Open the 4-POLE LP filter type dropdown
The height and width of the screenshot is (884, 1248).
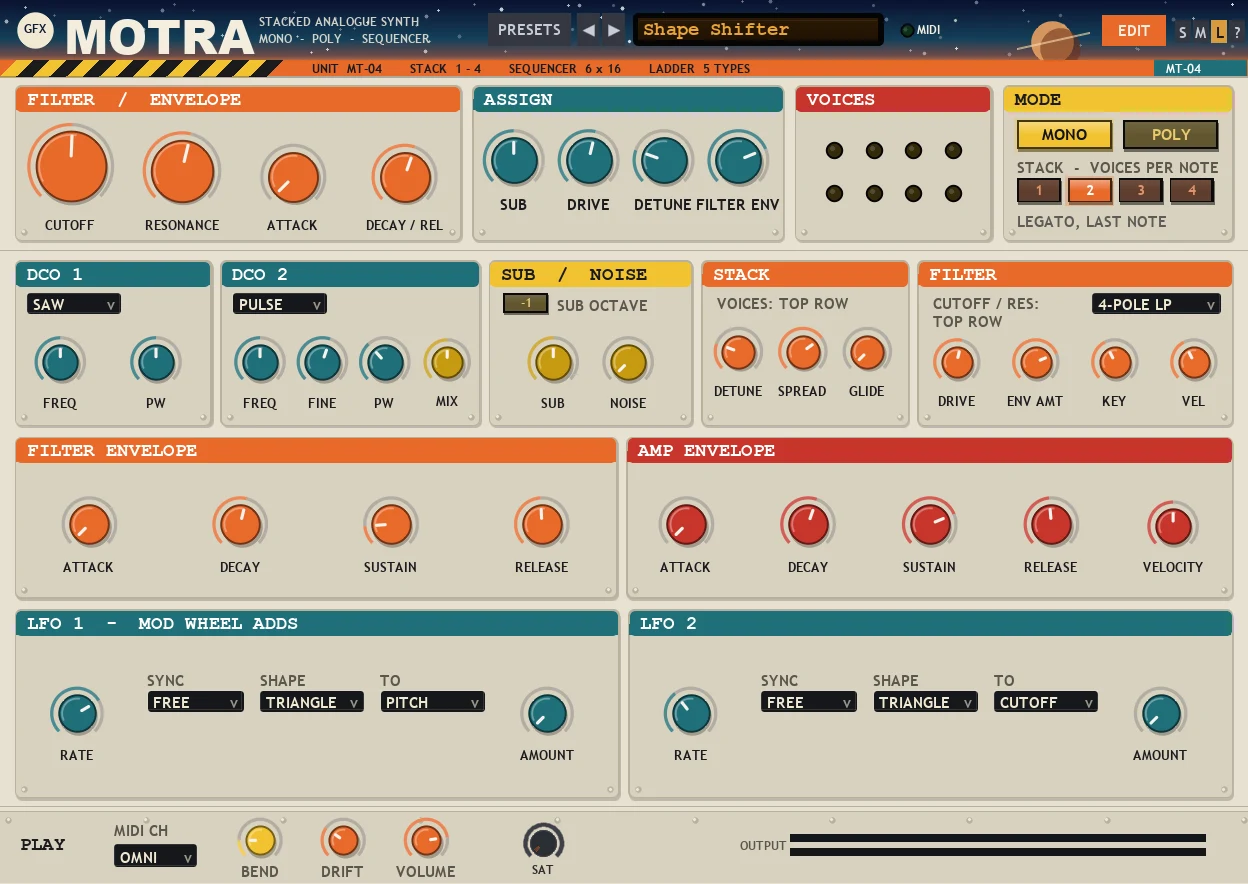[1157, 304]
